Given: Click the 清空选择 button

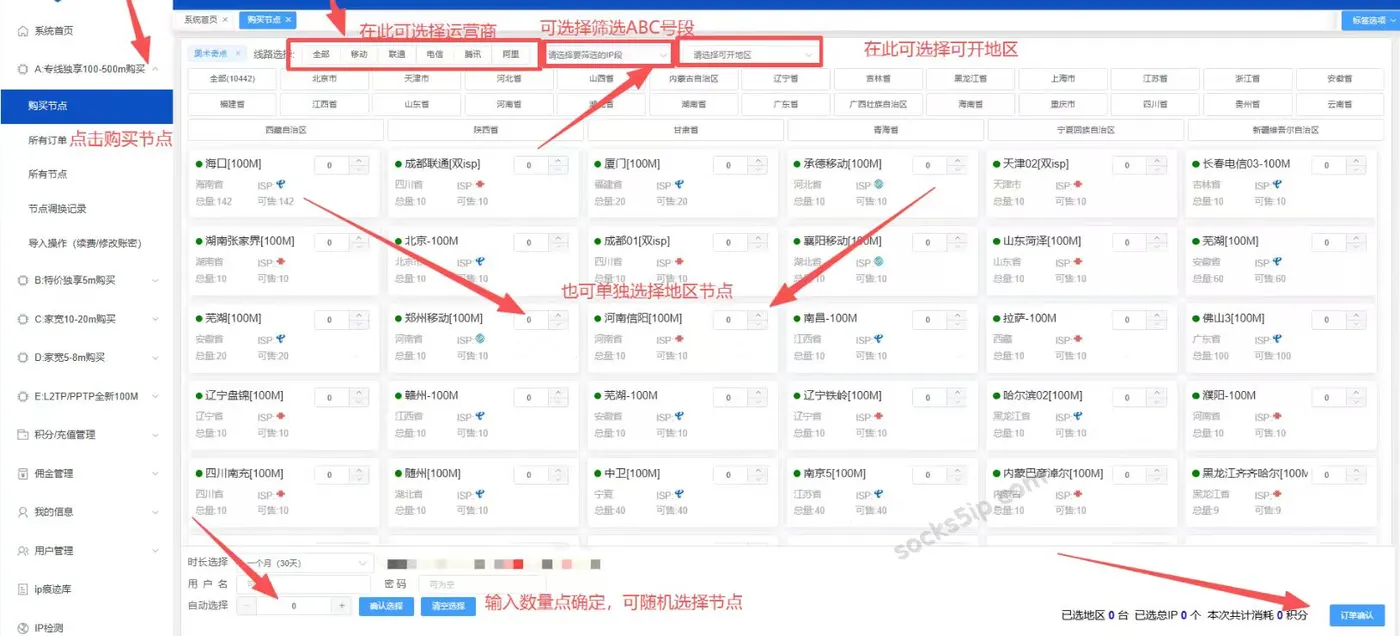Looking at the screenshot, I should (448, 606).
